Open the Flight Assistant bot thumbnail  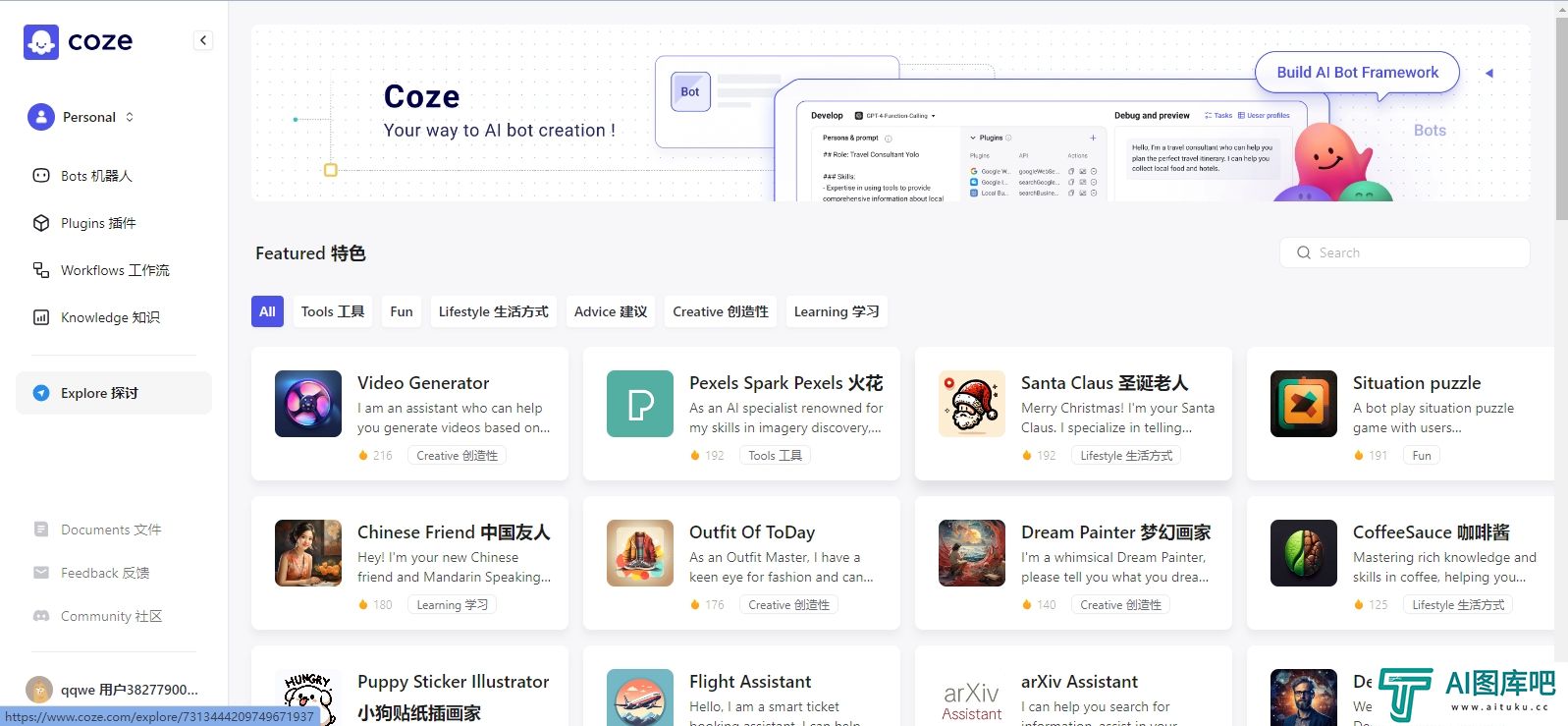[x=640, y=698]
